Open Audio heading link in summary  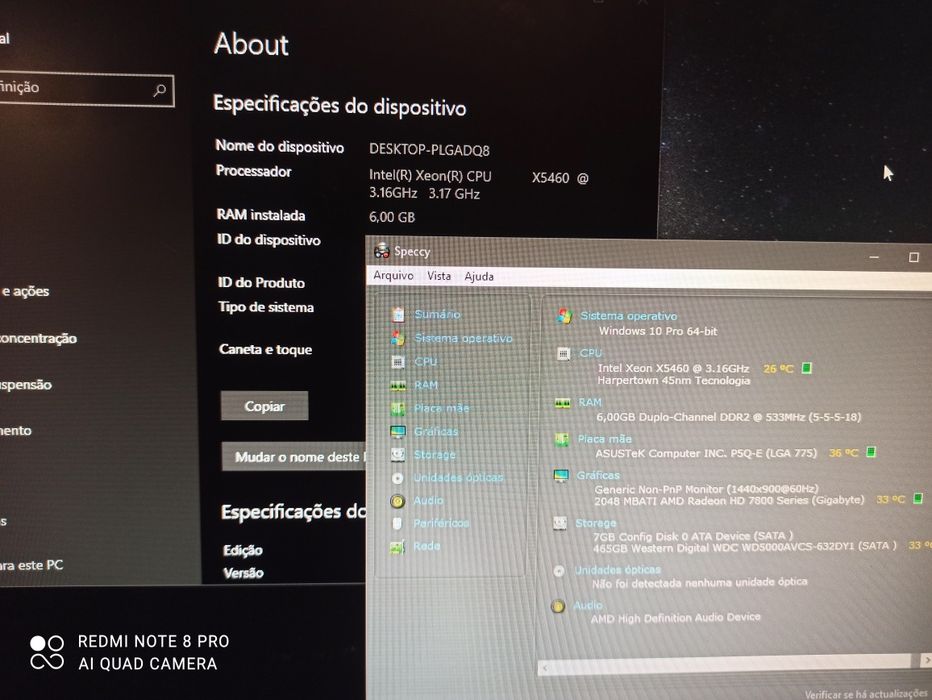pos(587,605)
